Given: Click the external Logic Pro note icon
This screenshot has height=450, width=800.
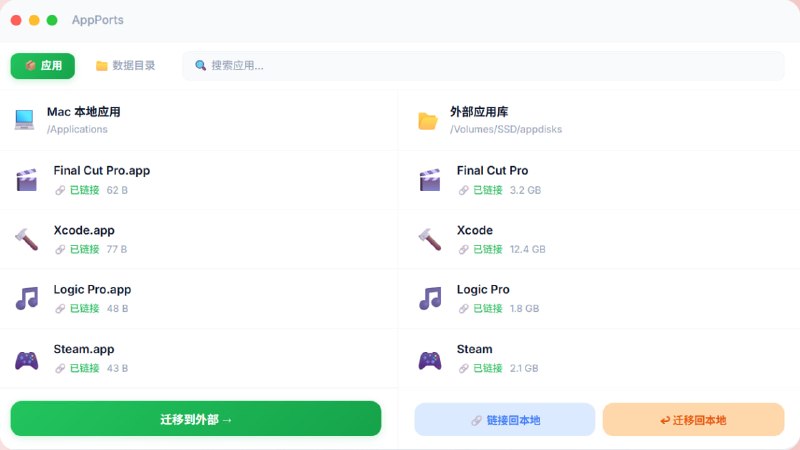Looking at the screenshot, I should (430, 298).
